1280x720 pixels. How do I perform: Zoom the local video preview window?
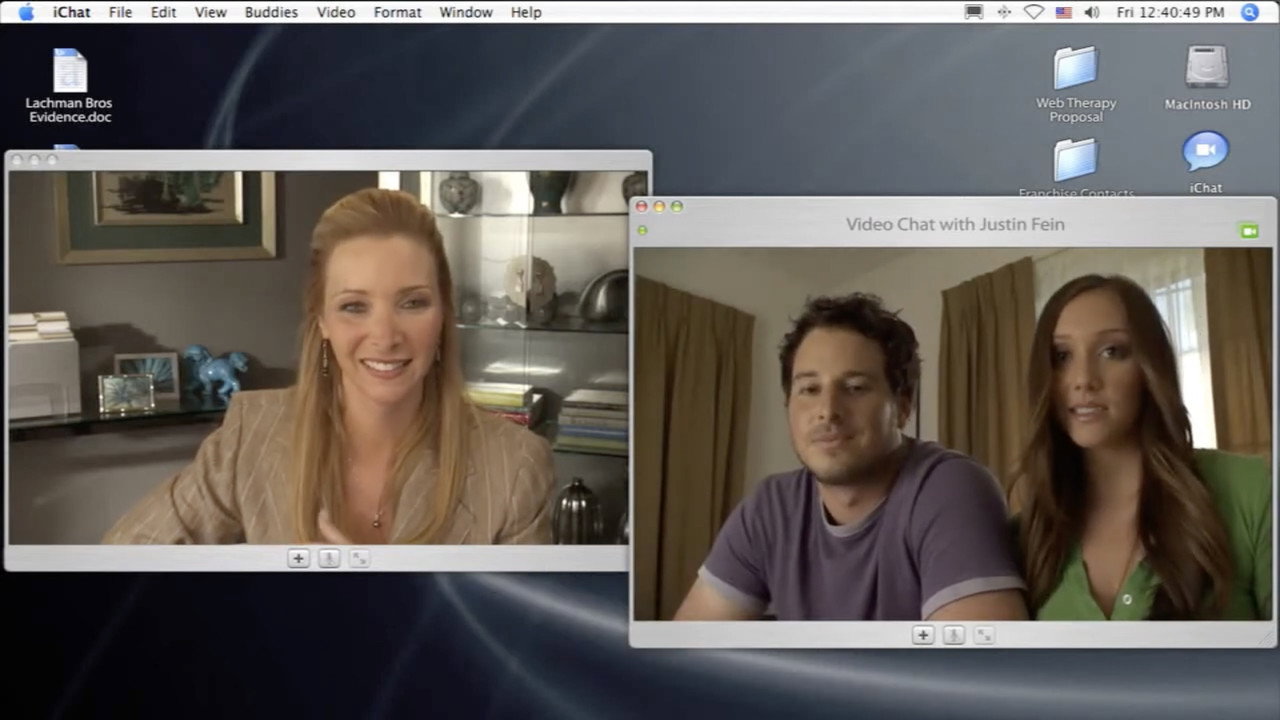52,159
